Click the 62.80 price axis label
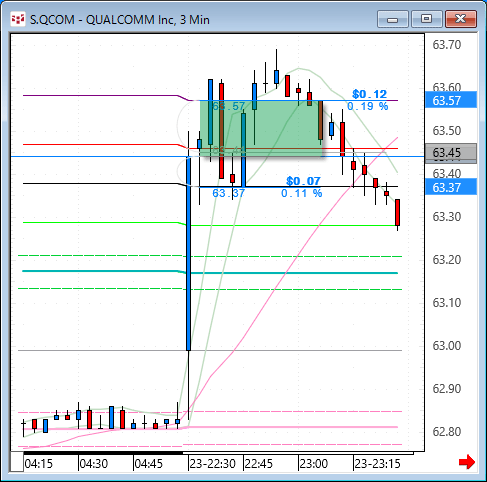This screenshot has width=487, height=482. coord(447,432)
